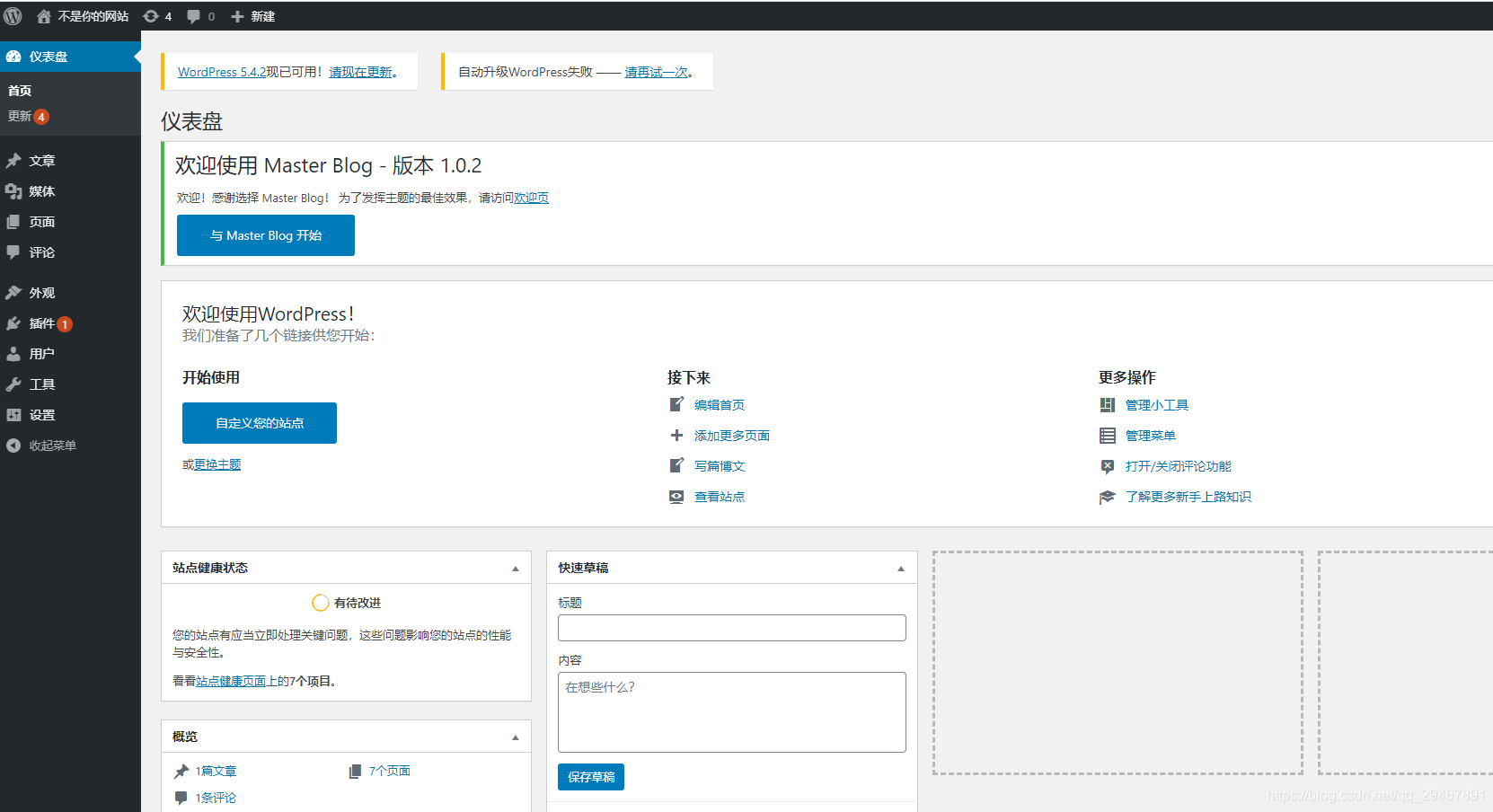The height and width of the screenshot is (812, 1493).
Task: Click the dashboard gauge icon beside 仪表盘
Action: click(x=13, y=57)
